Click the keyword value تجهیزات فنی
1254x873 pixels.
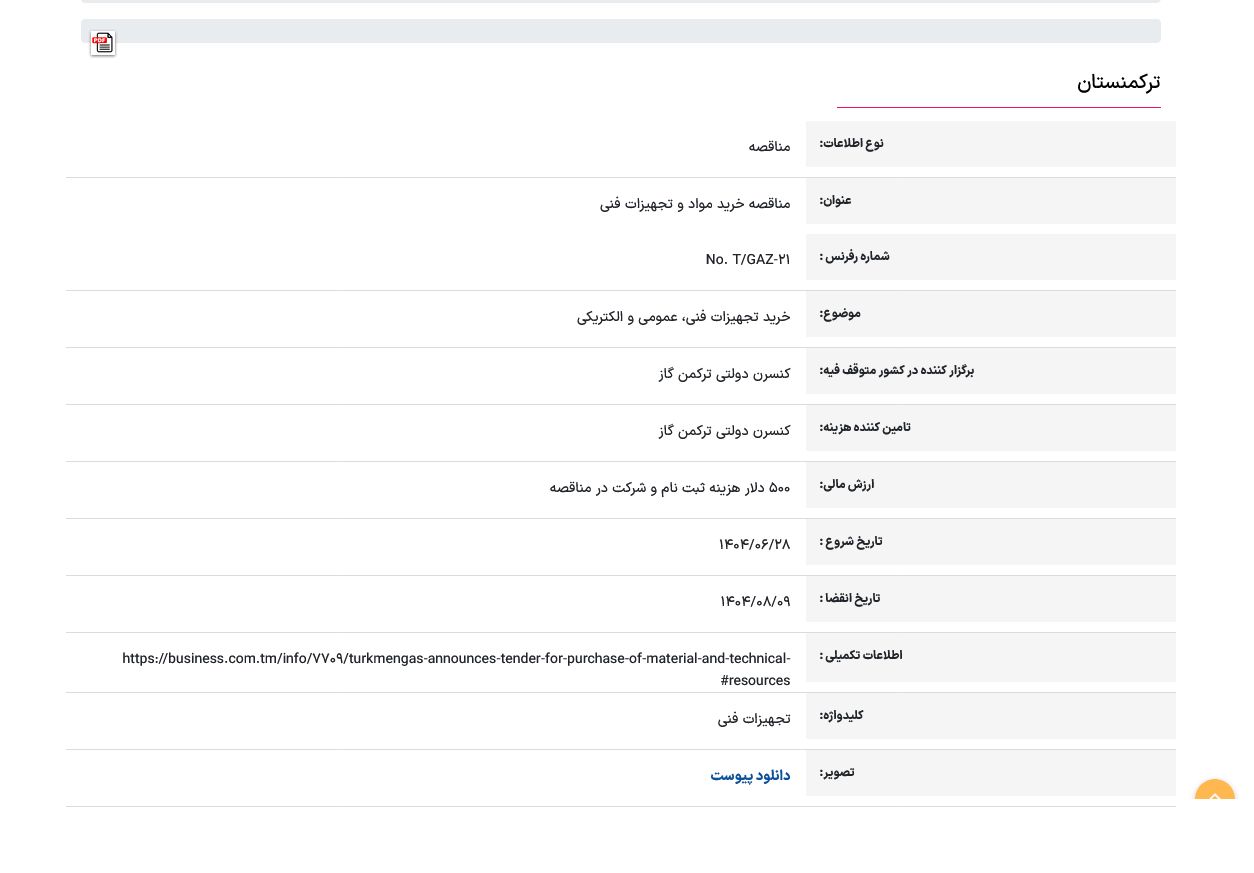tap(754, 719)
